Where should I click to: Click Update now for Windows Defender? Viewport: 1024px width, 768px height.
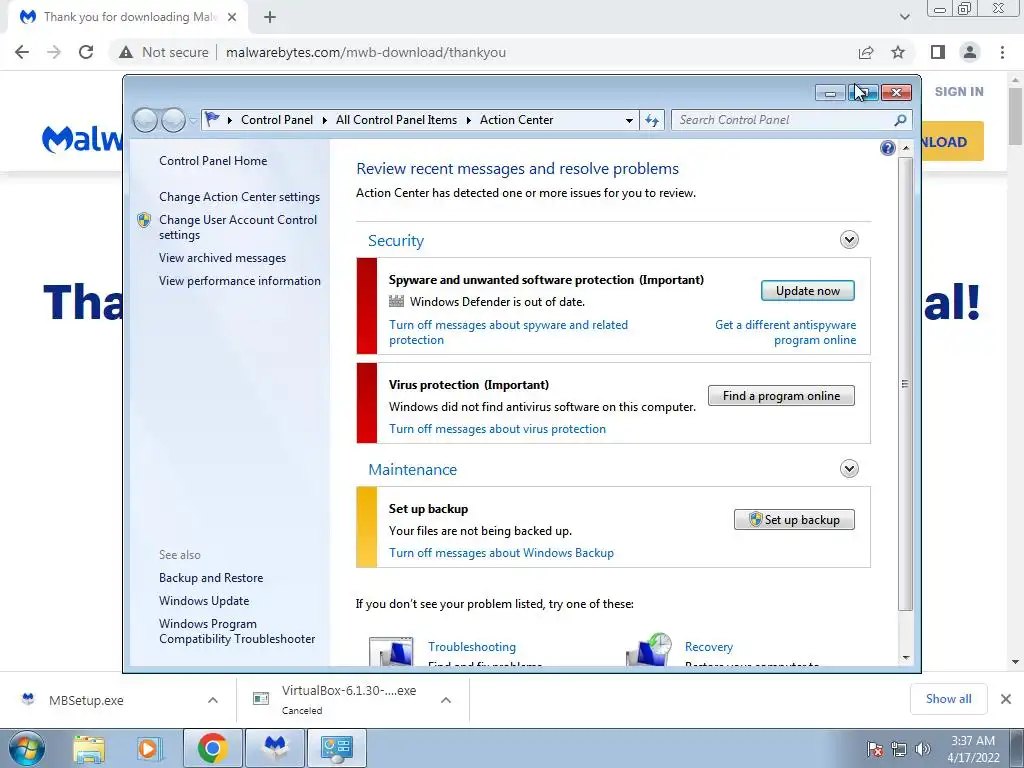808,291
